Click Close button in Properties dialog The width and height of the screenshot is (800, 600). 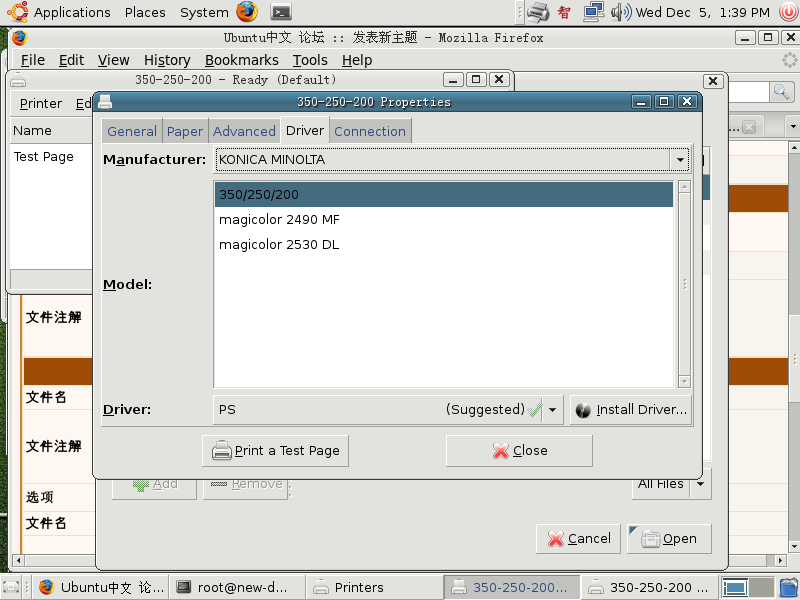pyautogui.click(x=519, y=451)
